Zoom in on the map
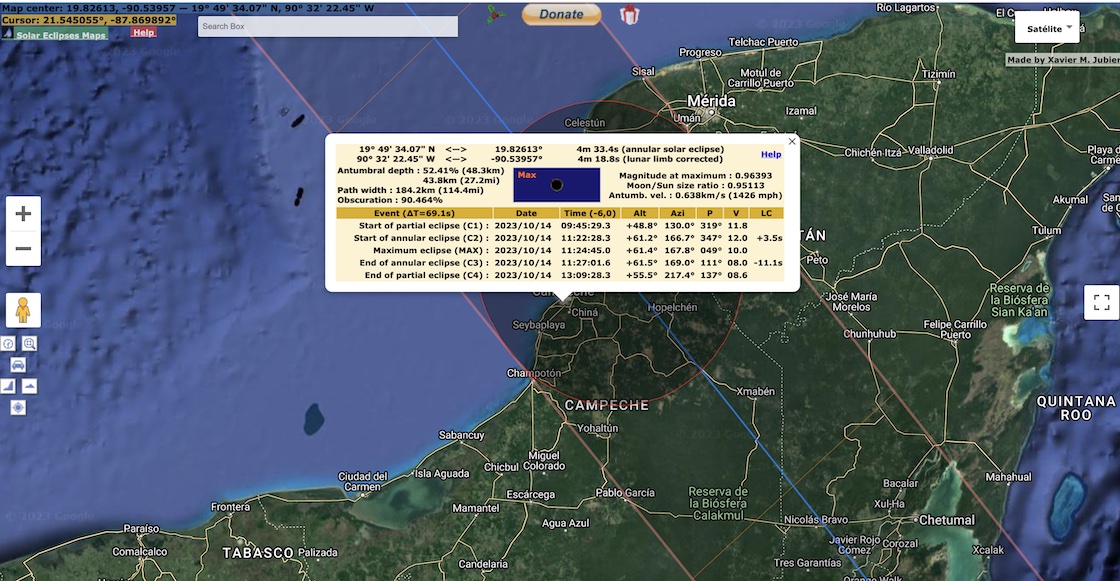Viewport: 1120px width, 581px height. [x=23, y=214]
